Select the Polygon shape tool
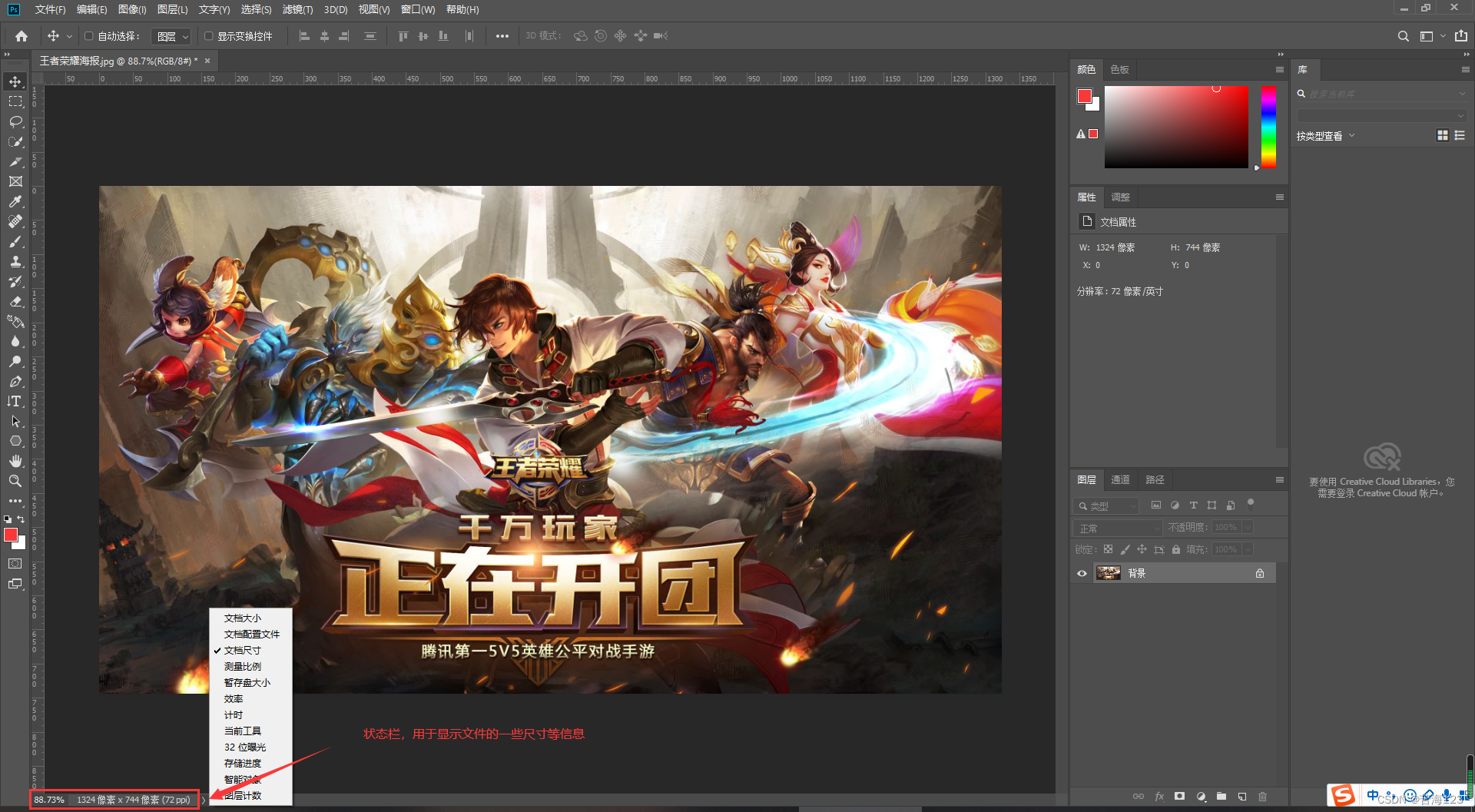The width and height of the screenshot is (1475, 812). pos(15,441)
